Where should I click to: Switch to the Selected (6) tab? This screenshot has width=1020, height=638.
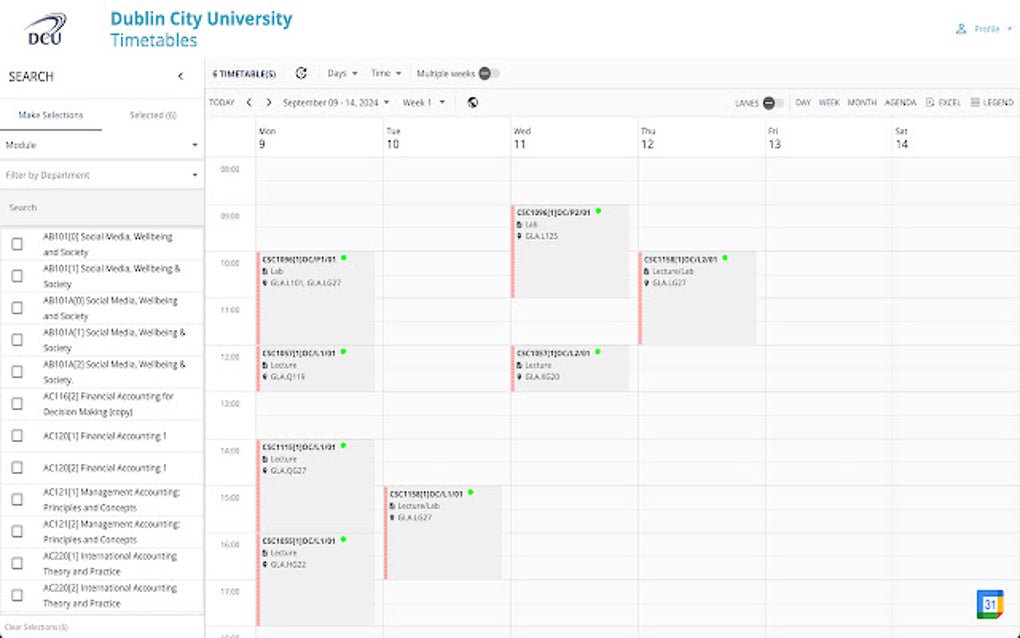tap(153, 115)
